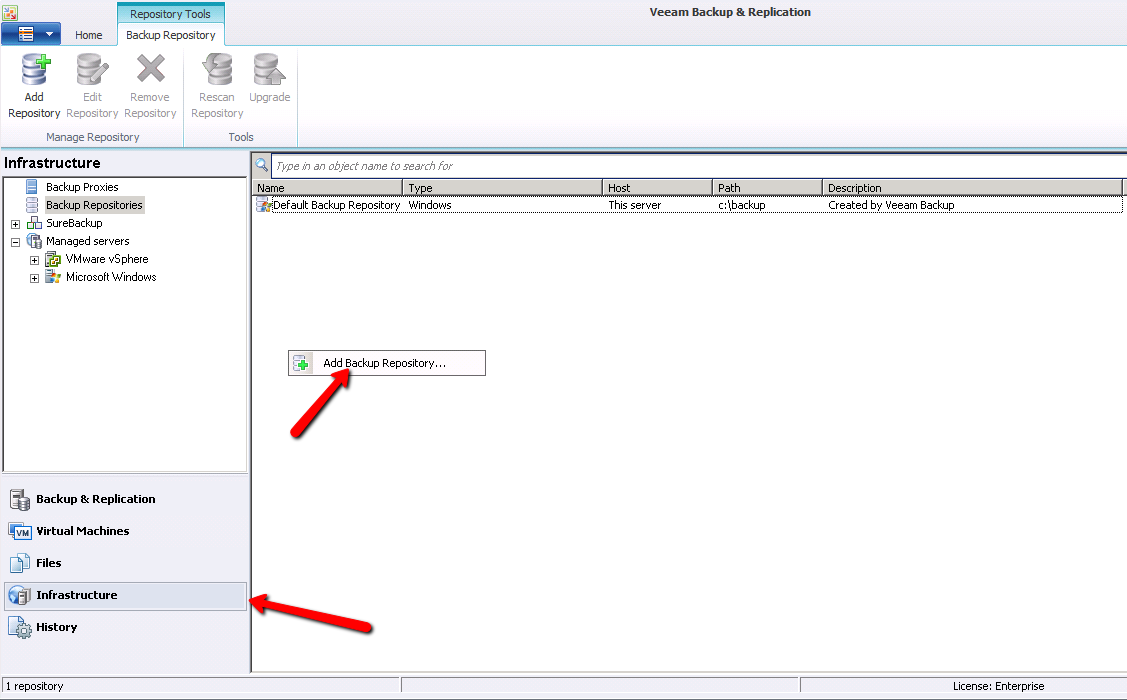Sort by the Type column header
1127x700 pixels.
click(502, 188)
